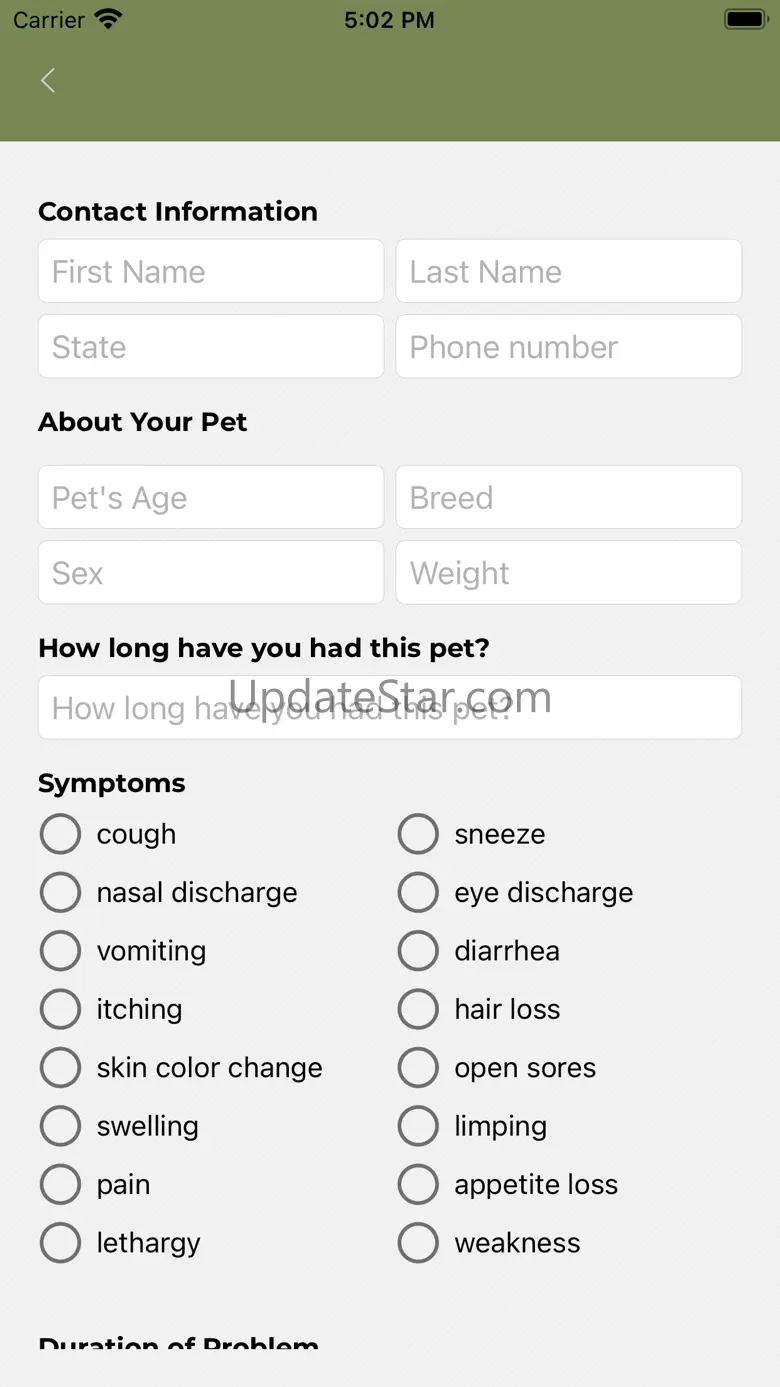Image resolution: width=780 pixels, height=1387 pixels.
Task: Tap the Pet's Age field
Action: (211, 497)
